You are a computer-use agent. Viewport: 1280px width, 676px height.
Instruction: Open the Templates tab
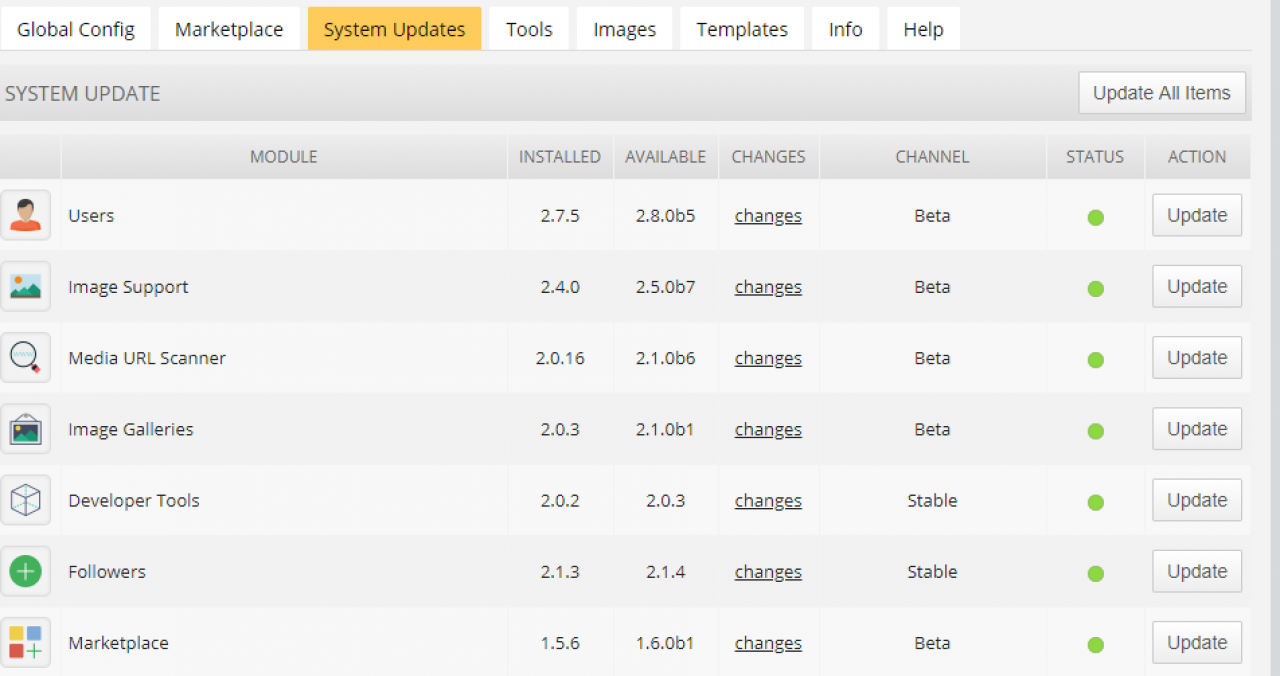click(742, 29)
